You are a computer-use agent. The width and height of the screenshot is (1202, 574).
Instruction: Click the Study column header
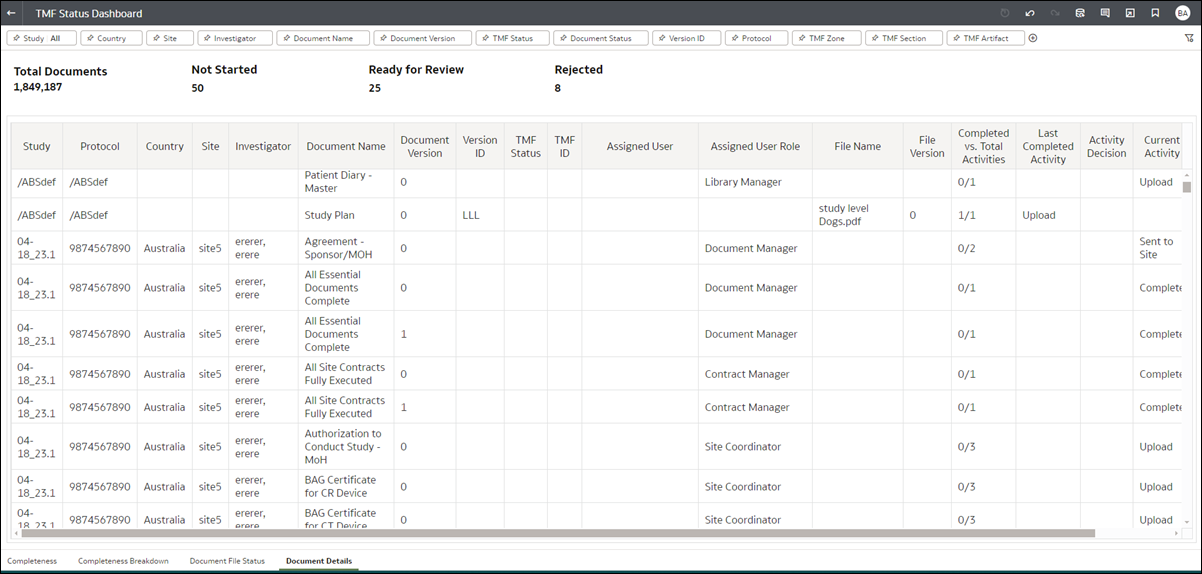(x=37, y=146)
